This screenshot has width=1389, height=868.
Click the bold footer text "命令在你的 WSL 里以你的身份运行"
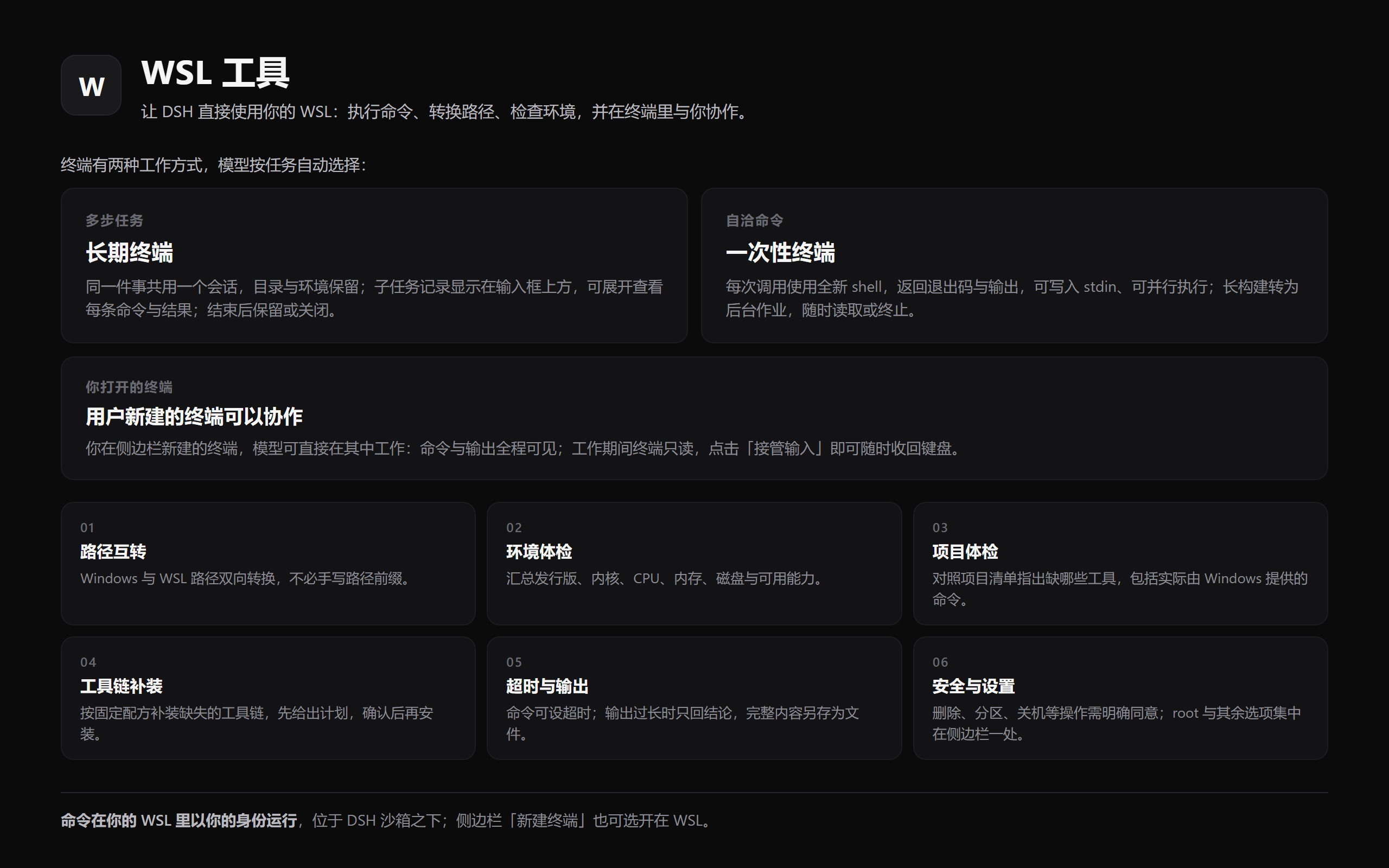[x=179, y=821]
